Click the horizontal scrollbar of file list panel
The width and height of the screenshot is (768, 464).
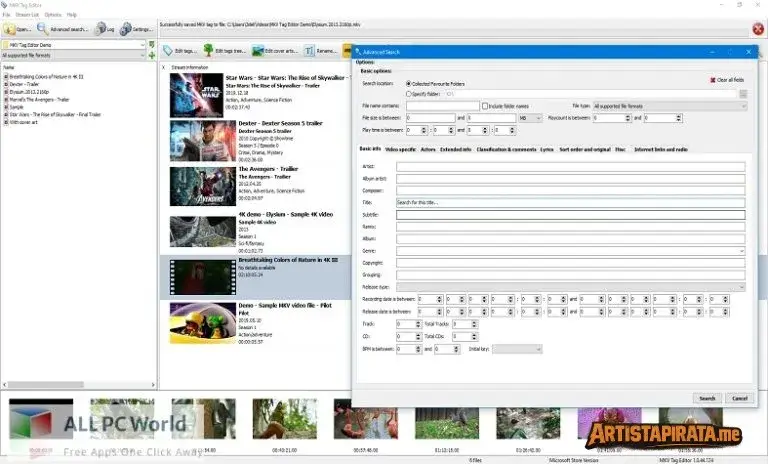click(x=79, y=385)
